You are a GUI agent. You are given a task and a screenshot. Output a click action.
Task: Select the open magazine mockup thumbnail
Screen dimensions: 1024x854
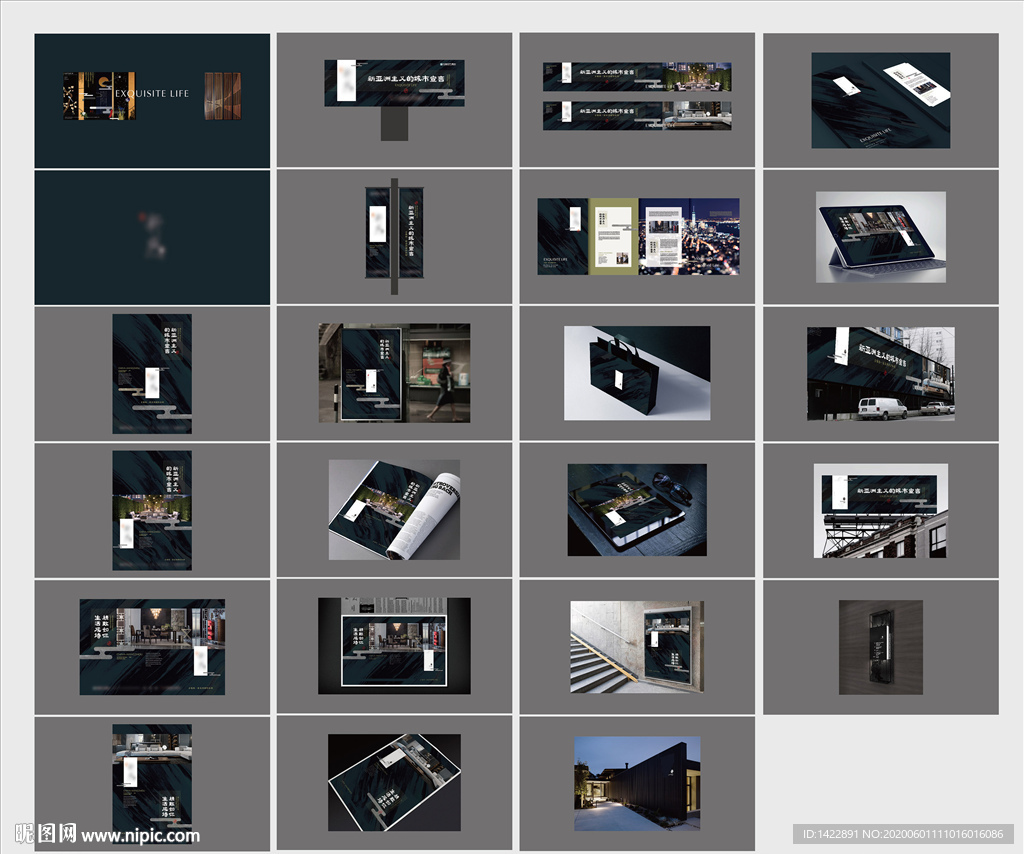pyautogui.click(x=394, y=510)
